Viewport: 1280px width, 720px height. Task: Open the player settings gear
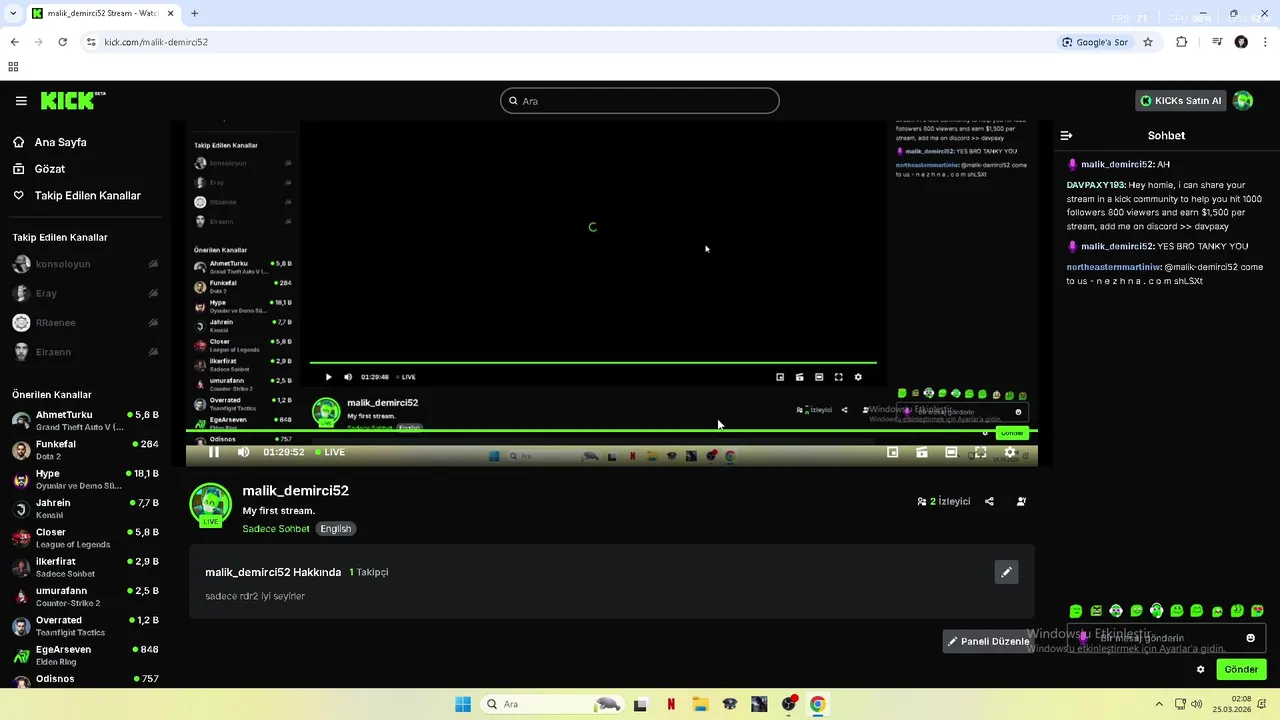(1010, 452)
